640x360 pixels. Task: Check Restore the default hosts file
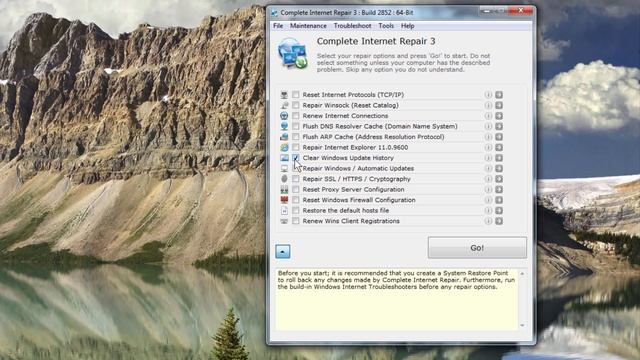coord(296,211)
